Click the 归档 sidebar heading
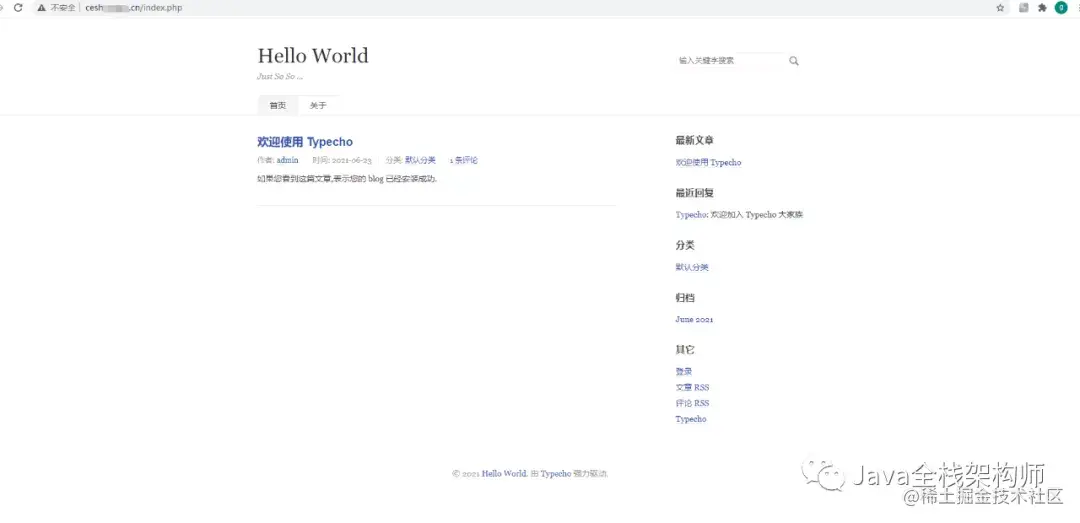Screen dimensions: 1080x523 685,298
